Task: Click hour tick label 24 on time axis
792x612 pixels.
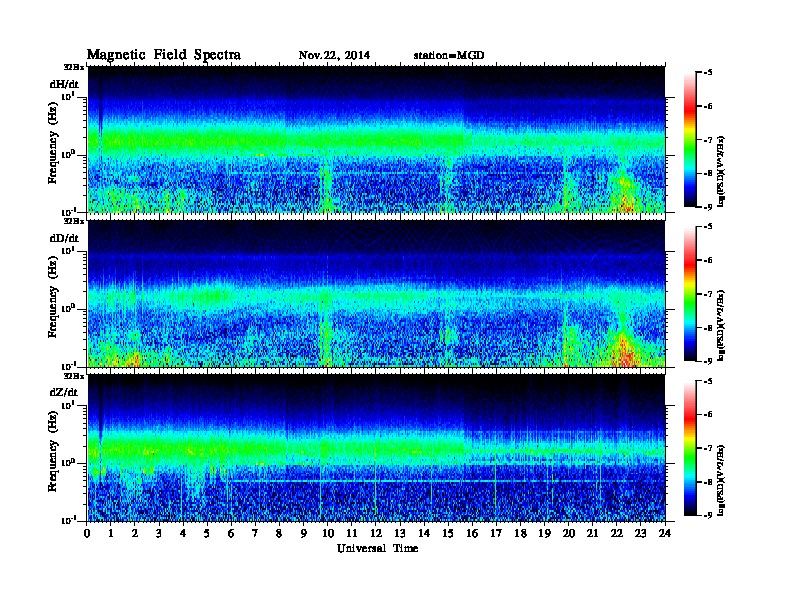Action: (665, 533)
